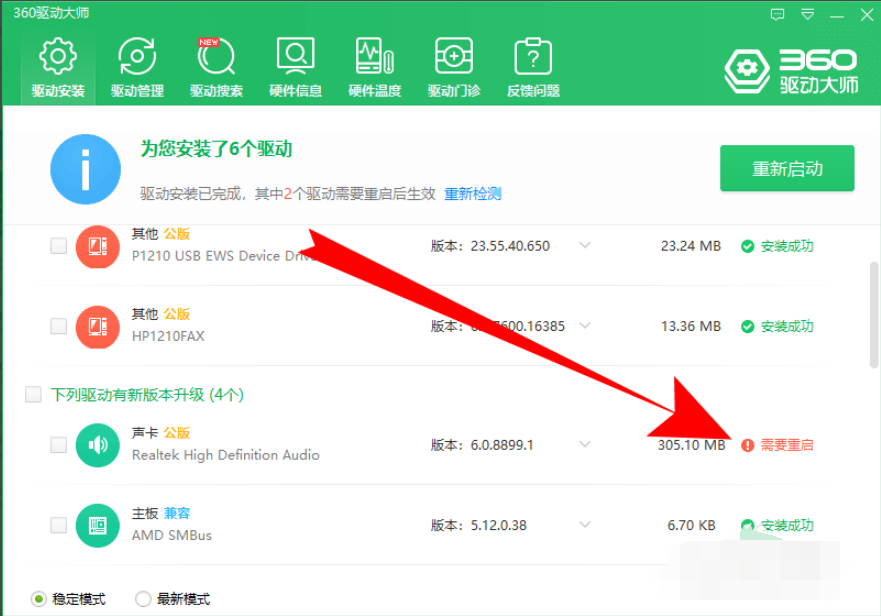Expand version dropdown in HP1210FAX row
The image size is (881, 616).
click(585, 325)
